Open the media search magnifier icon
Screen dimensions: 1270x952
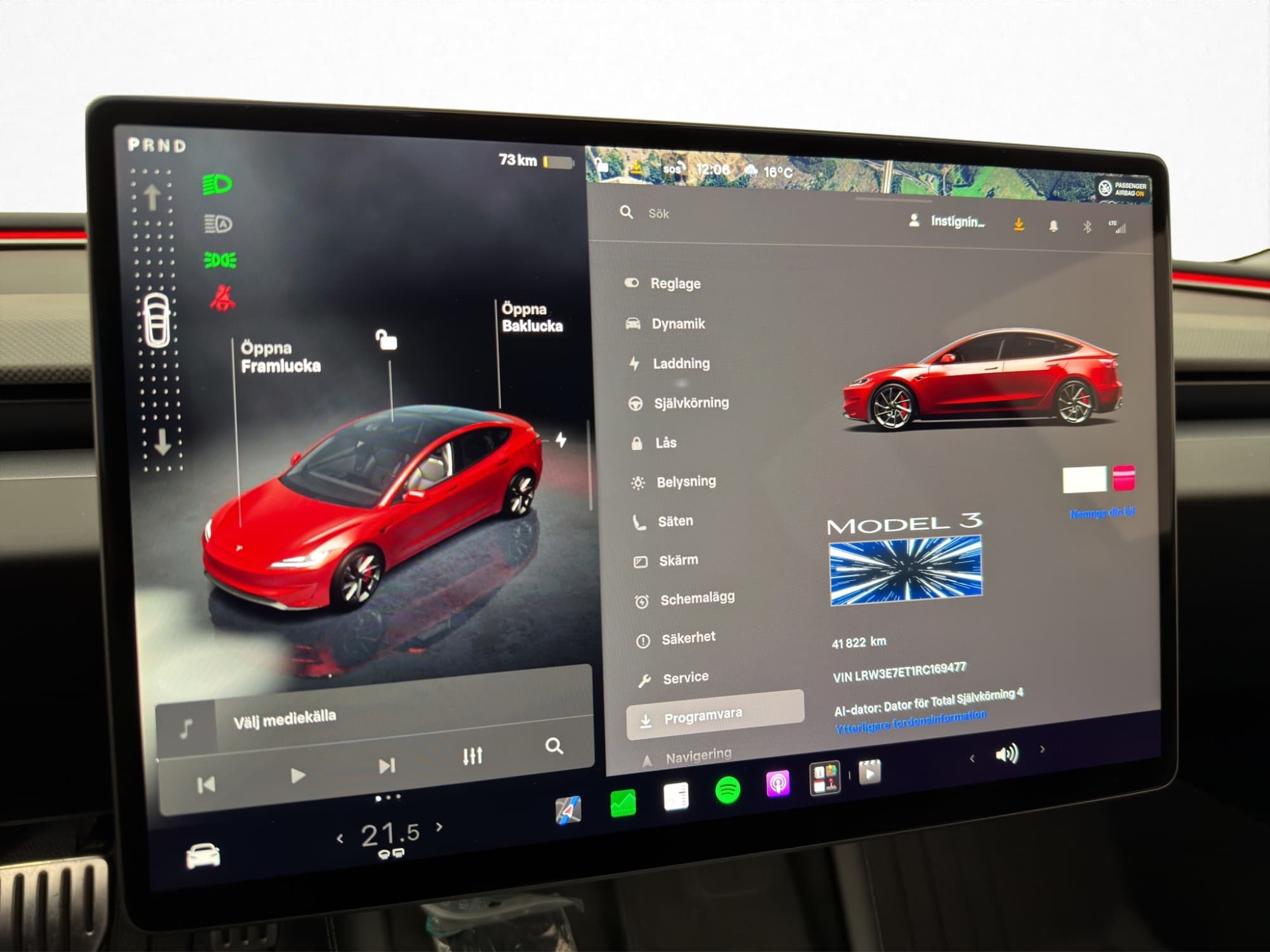tap(554, 746)
